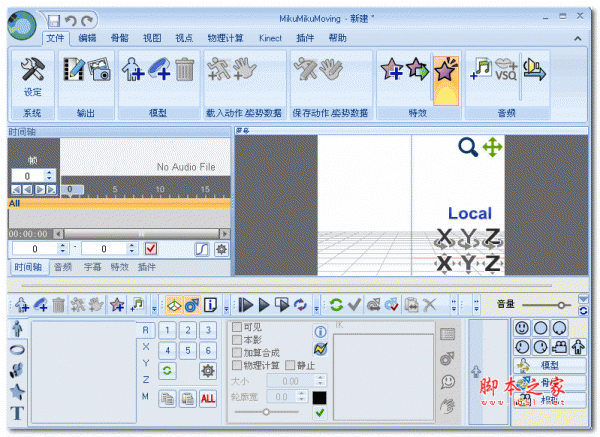
Task: Open the 骨骼 ribbon tab
Action: [x=119, y=38]
